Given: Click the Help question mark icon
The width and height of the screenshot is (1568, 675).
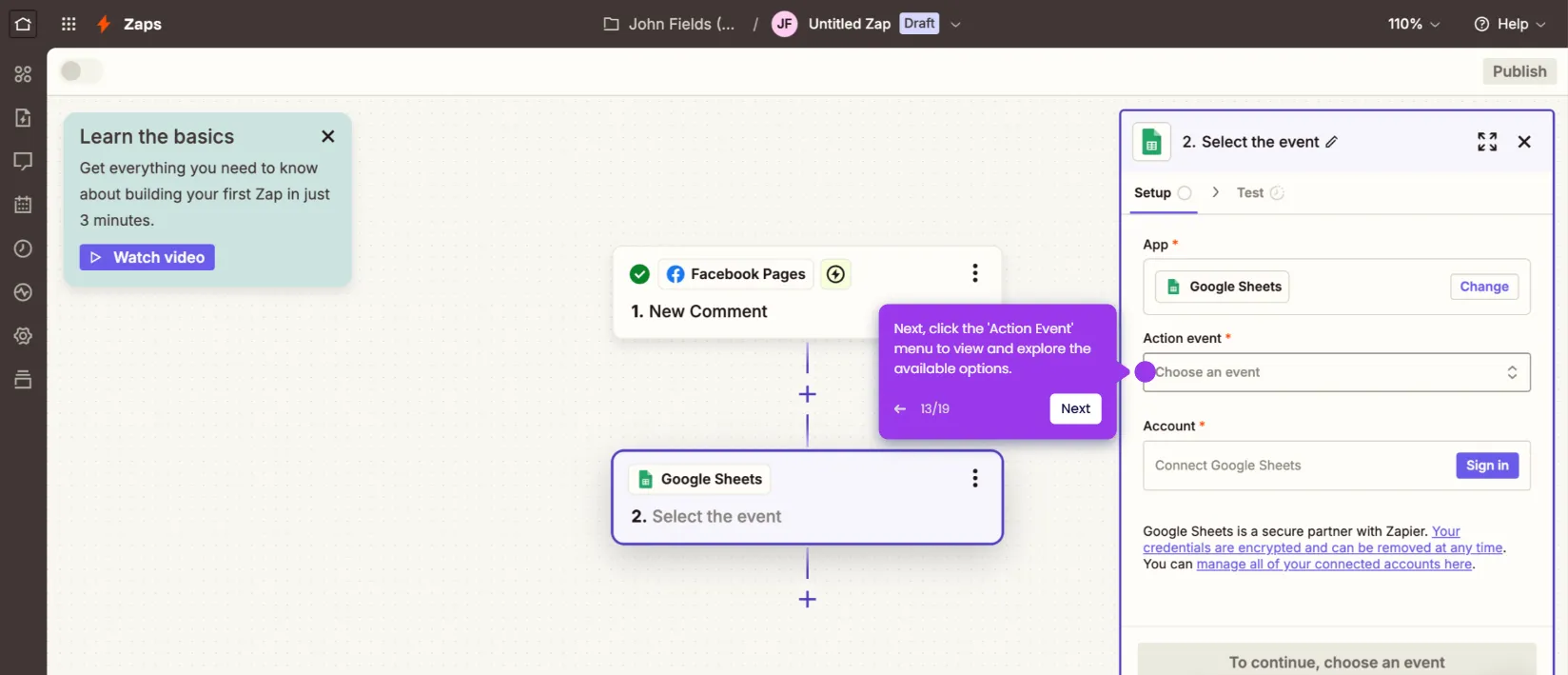Looking at the screenshot, I should [1481, 24].
